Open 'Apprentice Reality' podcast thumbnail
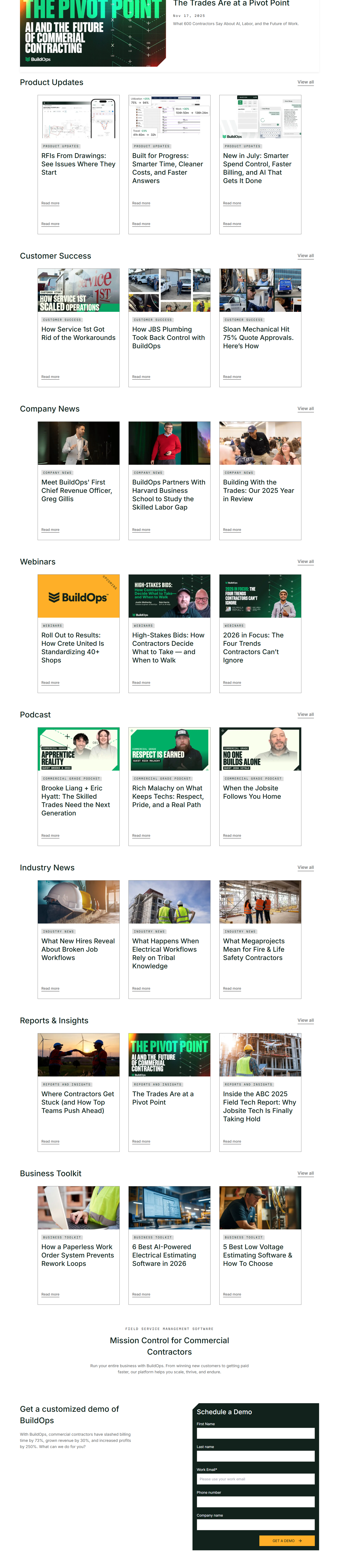This screenshot has height=1568, width=339. point(79,749)
